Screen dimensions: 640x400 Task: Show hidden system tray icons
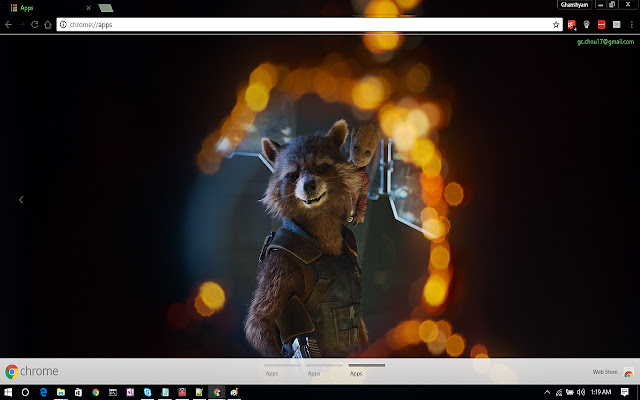tap(547, 392)
